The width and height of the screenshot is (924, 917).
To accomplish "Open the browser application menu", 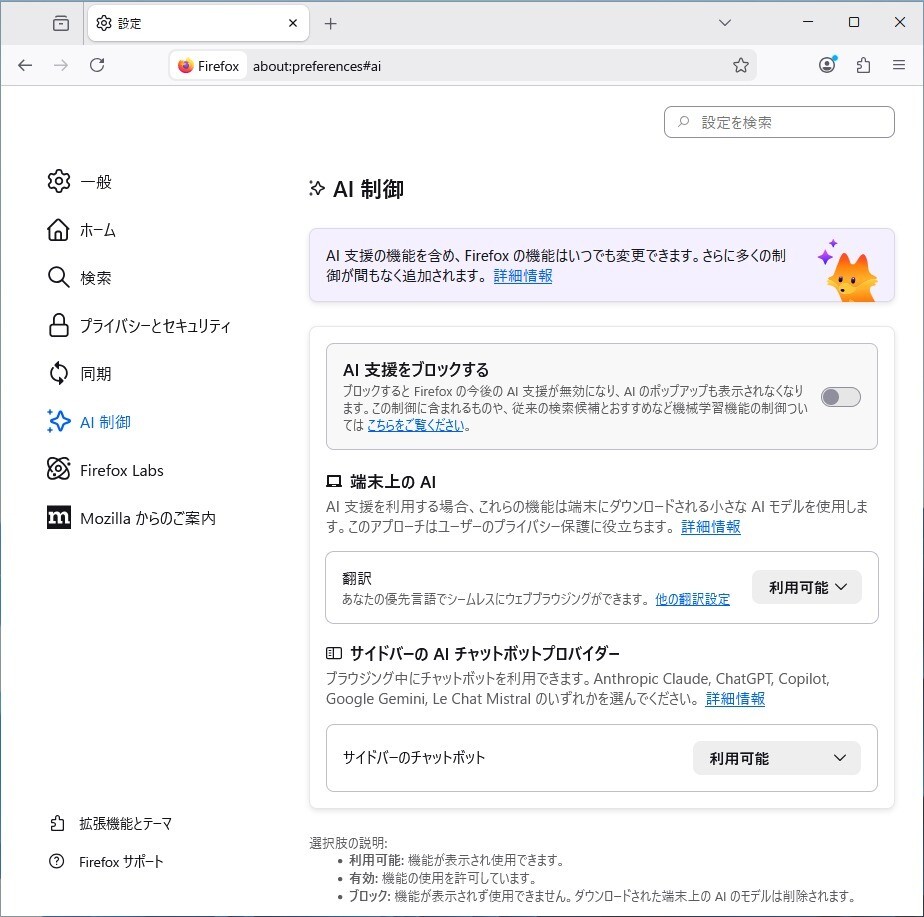I will (899, 64).
